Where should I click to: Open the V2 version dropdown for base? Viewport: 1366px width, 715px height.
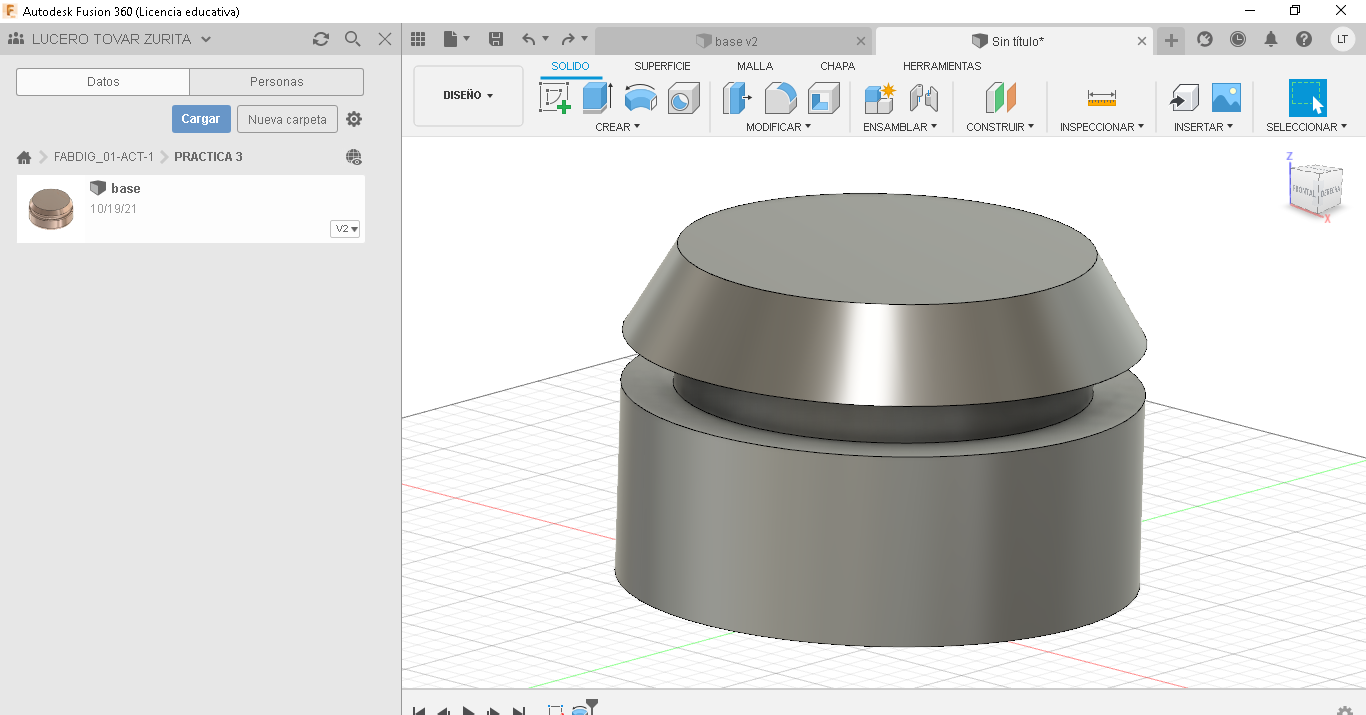pos(345,229)
